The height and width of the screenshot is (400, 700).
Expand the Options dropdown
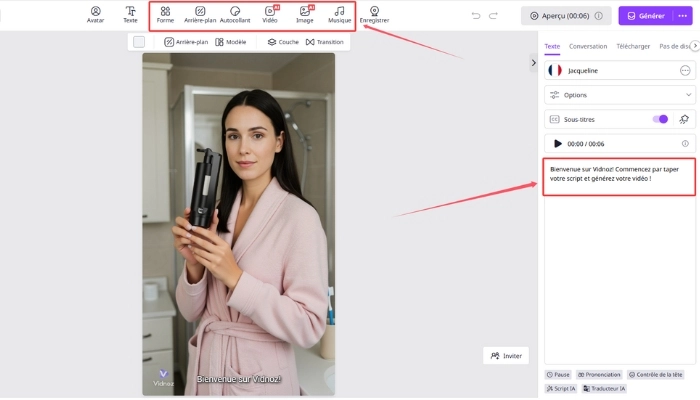pyautogui.click(x=619, y=95)
